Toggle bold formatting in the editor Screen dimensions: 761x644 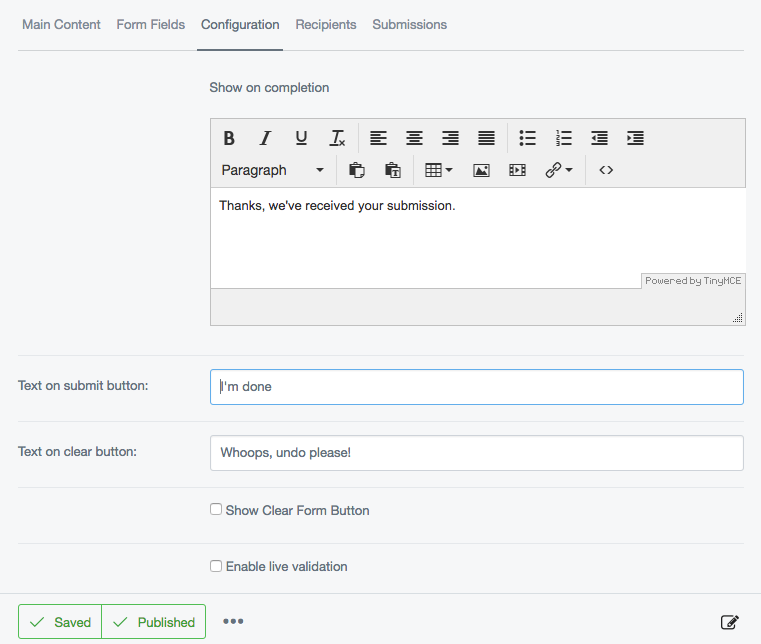click(229, 138)
